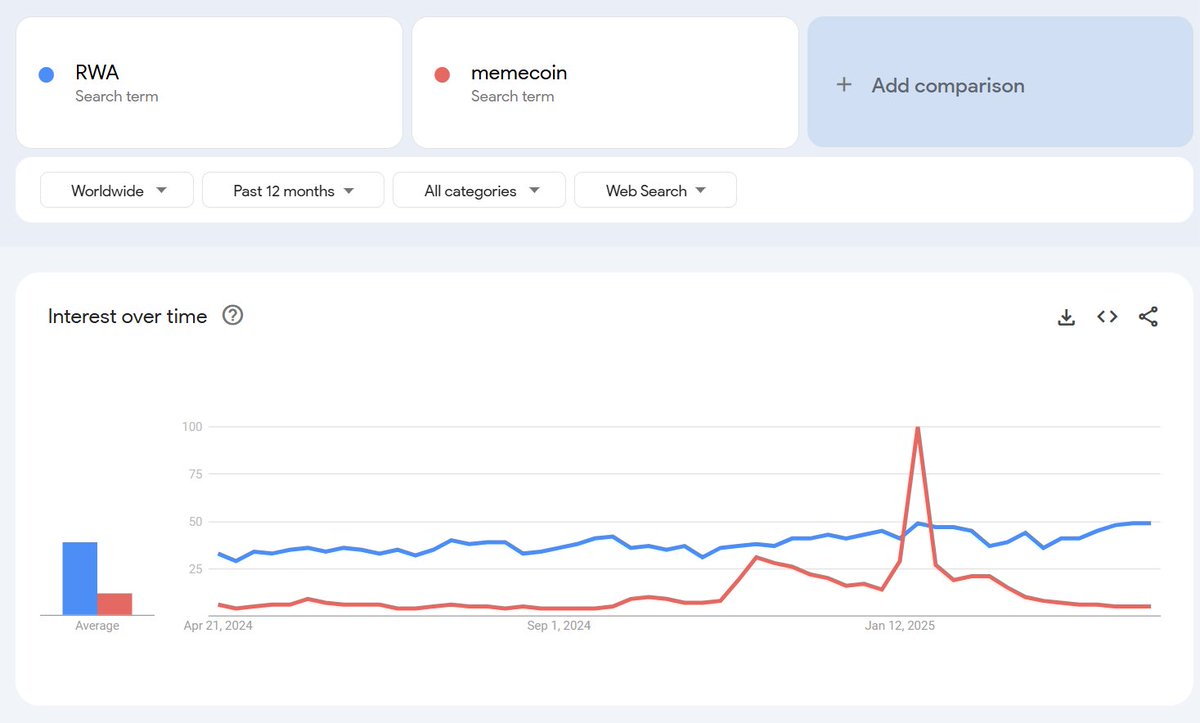The image size is (1200, 723).
Task: Open the Worldwide region dropdown
Action: pos(116,190)
